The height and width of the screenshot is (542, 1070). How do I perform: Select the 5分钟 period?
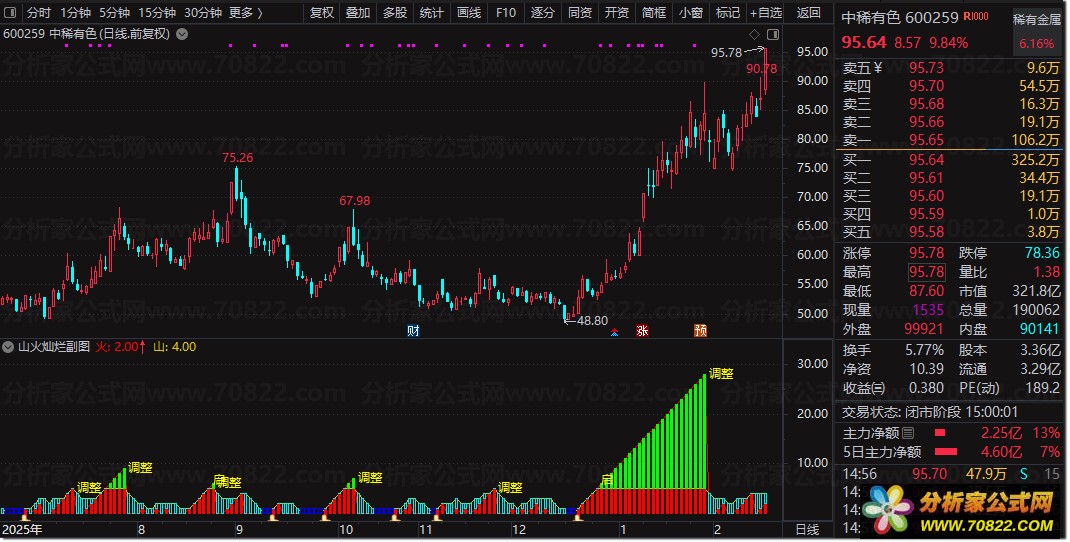tap(114, 12)
